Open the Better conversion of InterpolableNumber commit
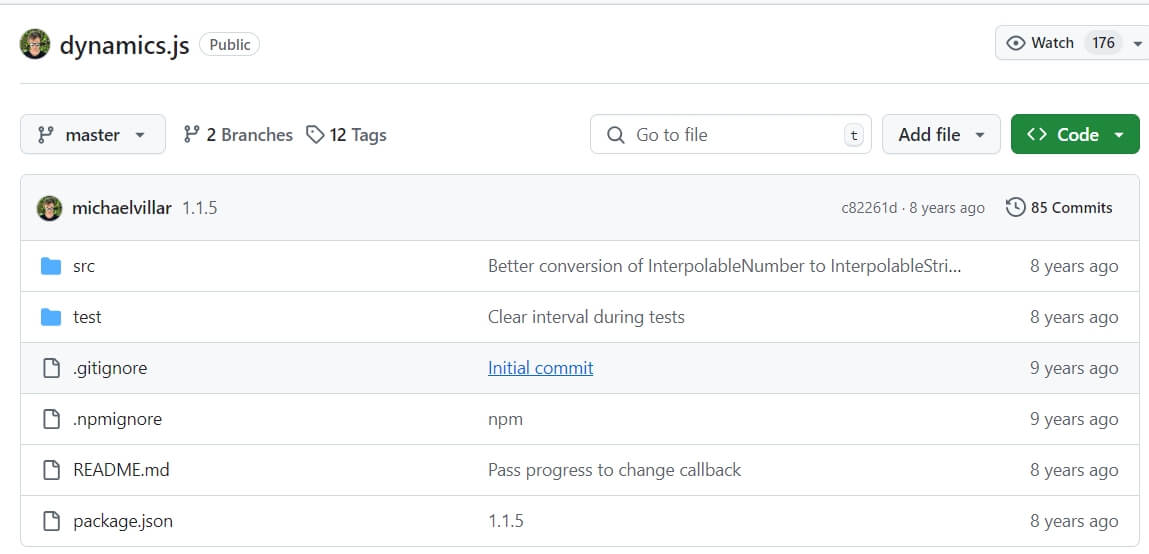 (725, 266)
